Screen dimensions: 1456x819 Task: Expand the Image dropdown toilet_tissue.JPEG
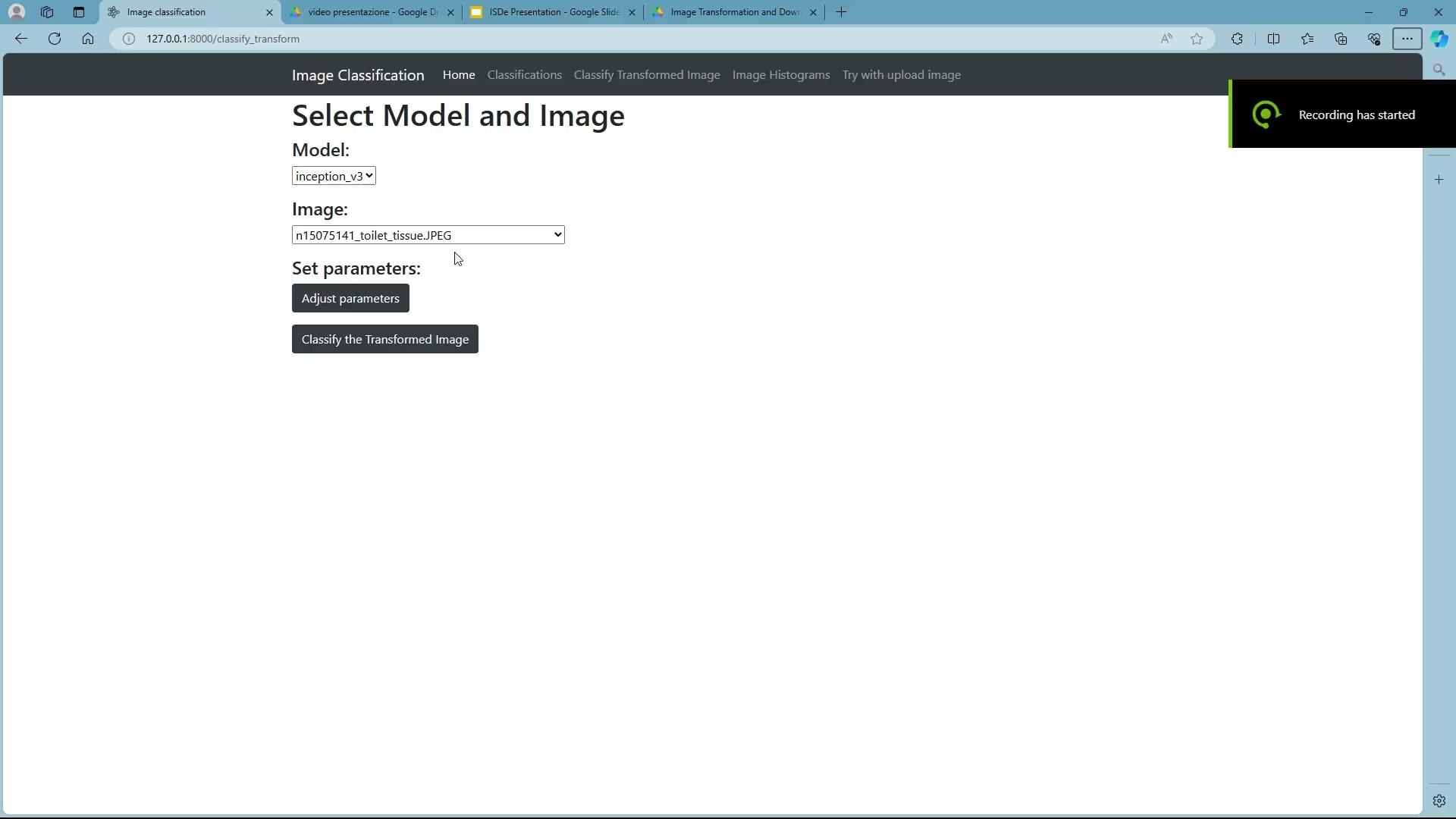click(x=428, y=235)
